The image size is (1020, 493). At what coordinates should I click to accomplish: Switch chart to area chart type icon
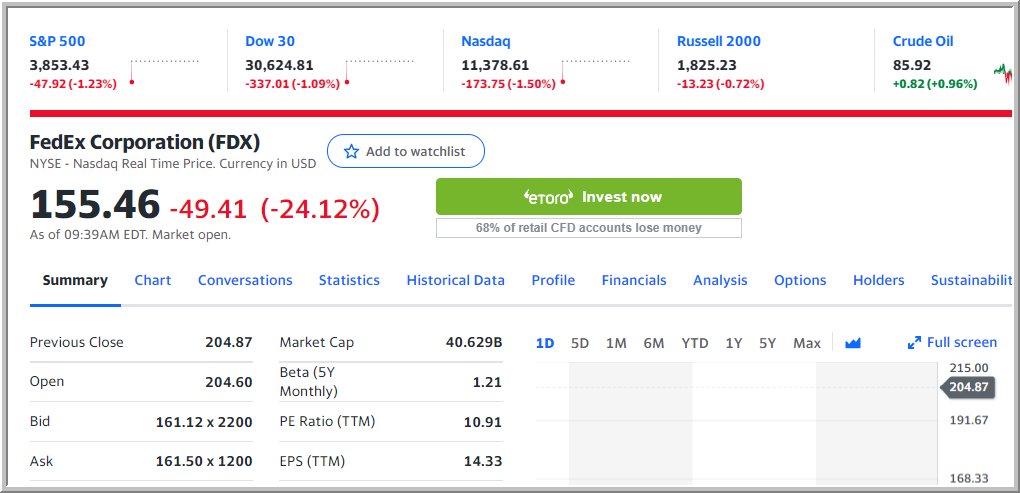(853, 343)
